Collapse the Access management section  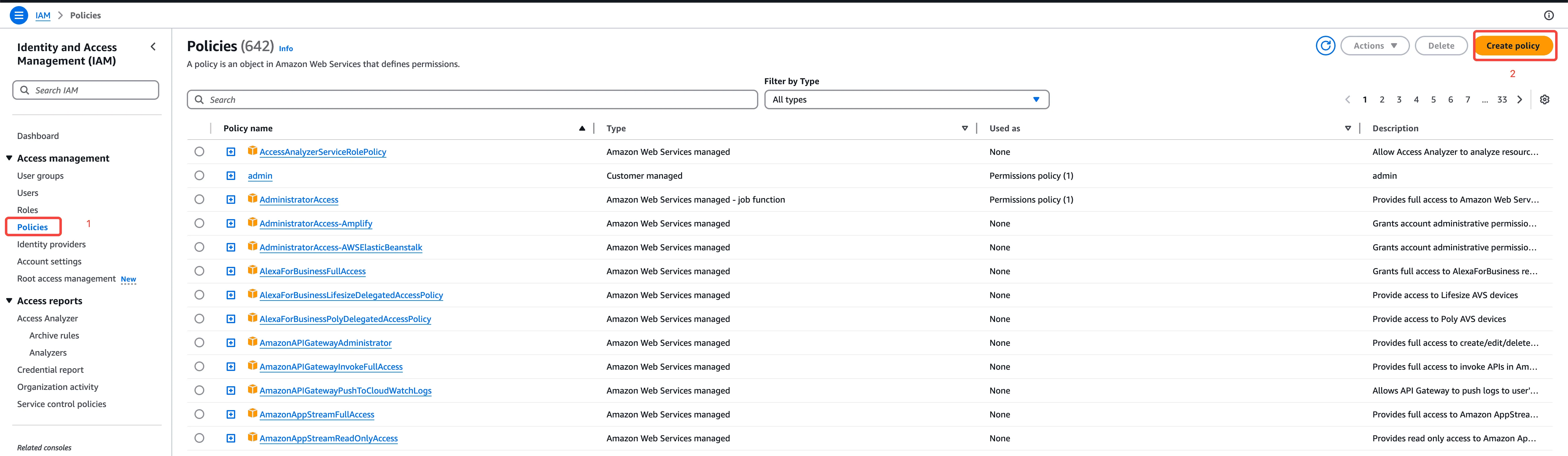tap(9, 158)
